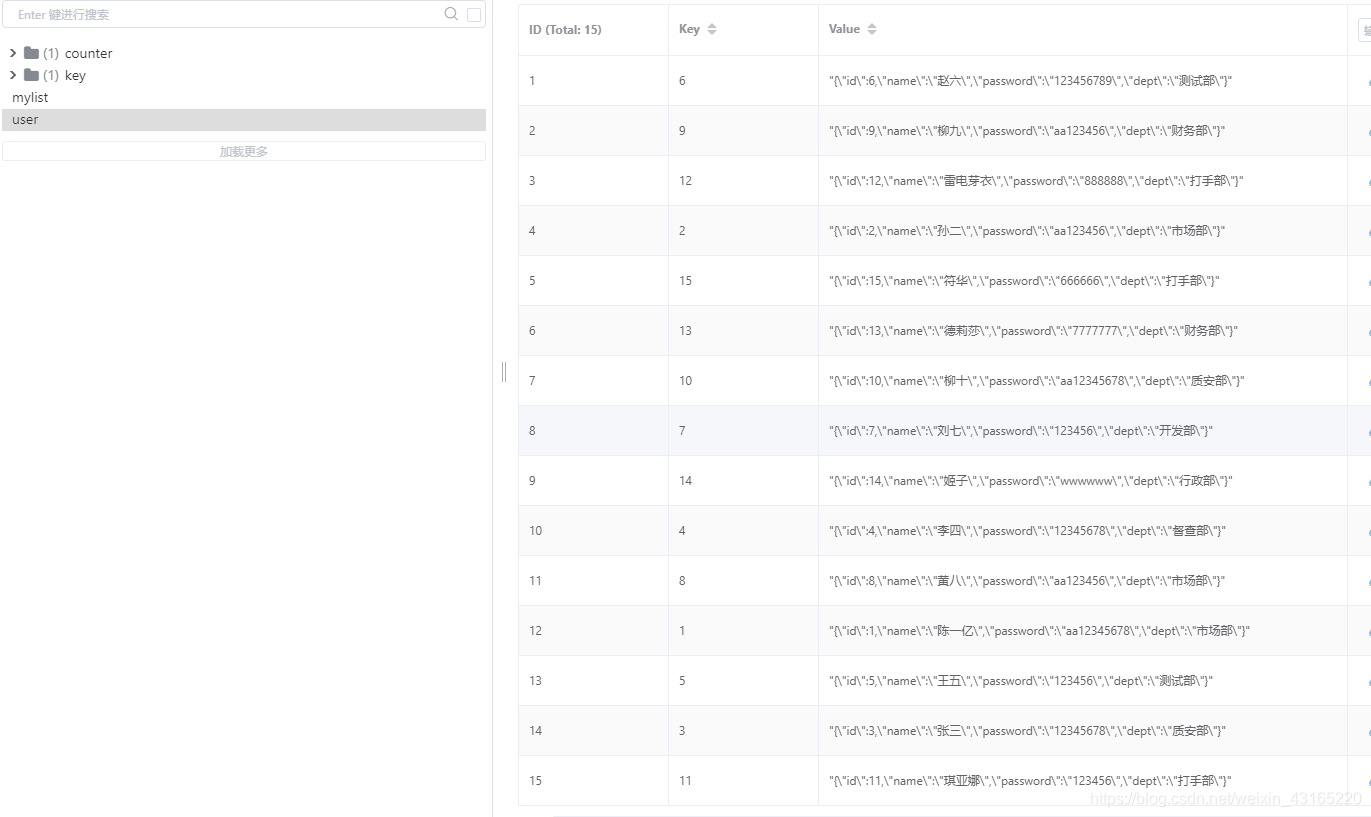Click ID cell 14 in 张三 row
The height and width of the screenshot is (817, 1371).
[593, 731]
